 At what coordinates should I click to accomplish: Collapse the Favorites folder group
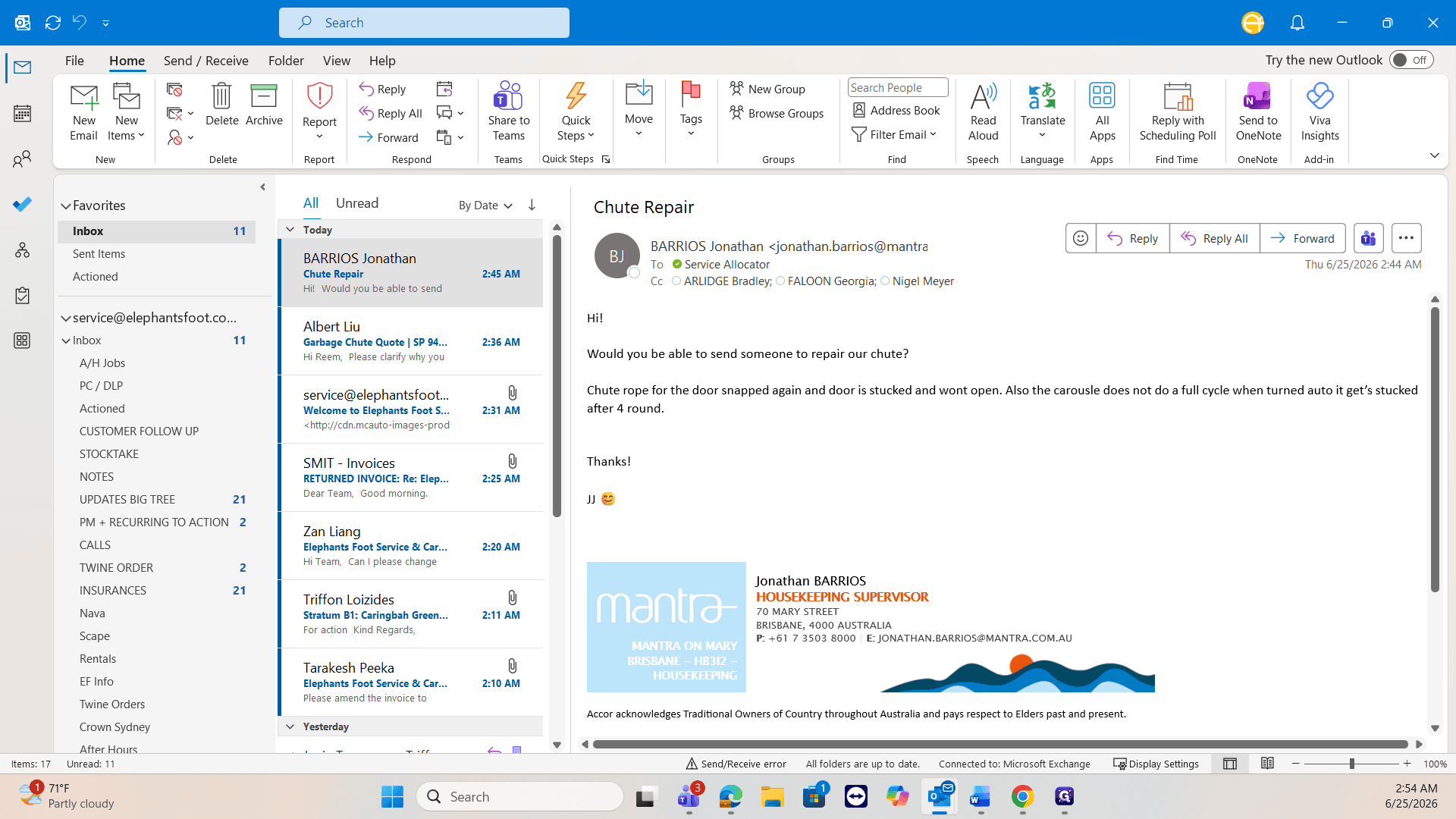pyautogui.click(x=66, y=206)
